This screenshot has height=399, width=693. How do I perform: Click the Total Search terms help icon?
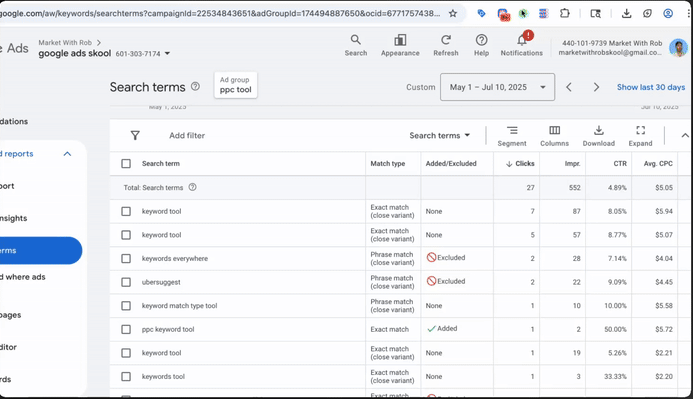point(192,187)
